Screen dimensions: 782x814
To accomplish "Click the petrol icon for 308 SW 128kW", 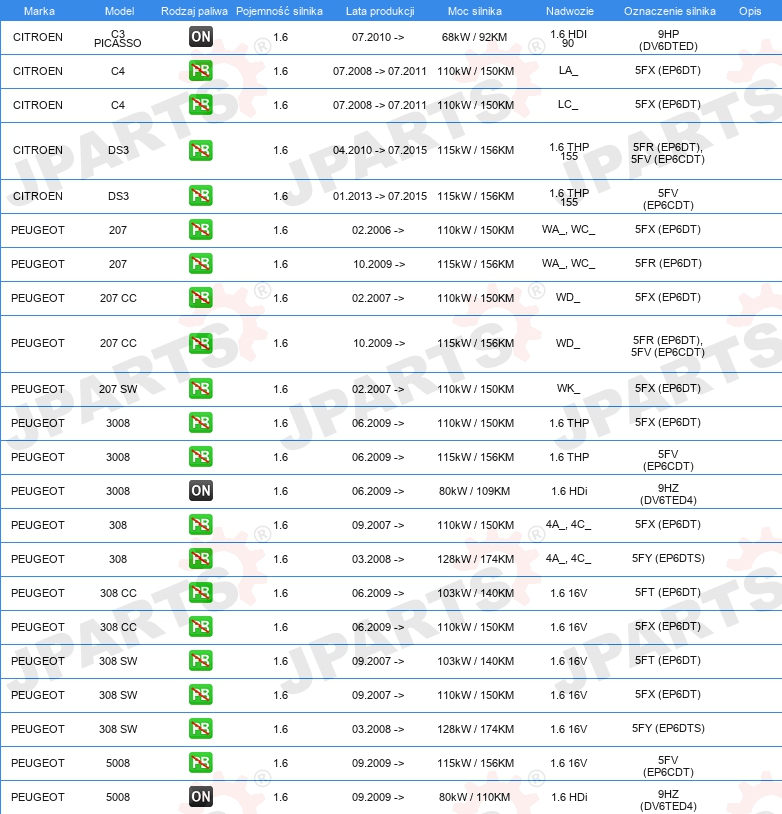I will 201,728.
